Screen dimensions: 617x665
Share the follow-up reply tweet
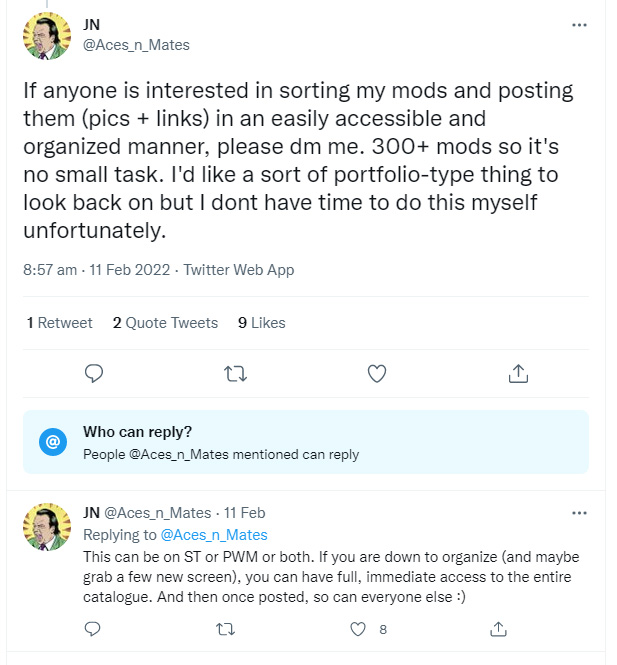pyautogui.click(x=499, y=629)
